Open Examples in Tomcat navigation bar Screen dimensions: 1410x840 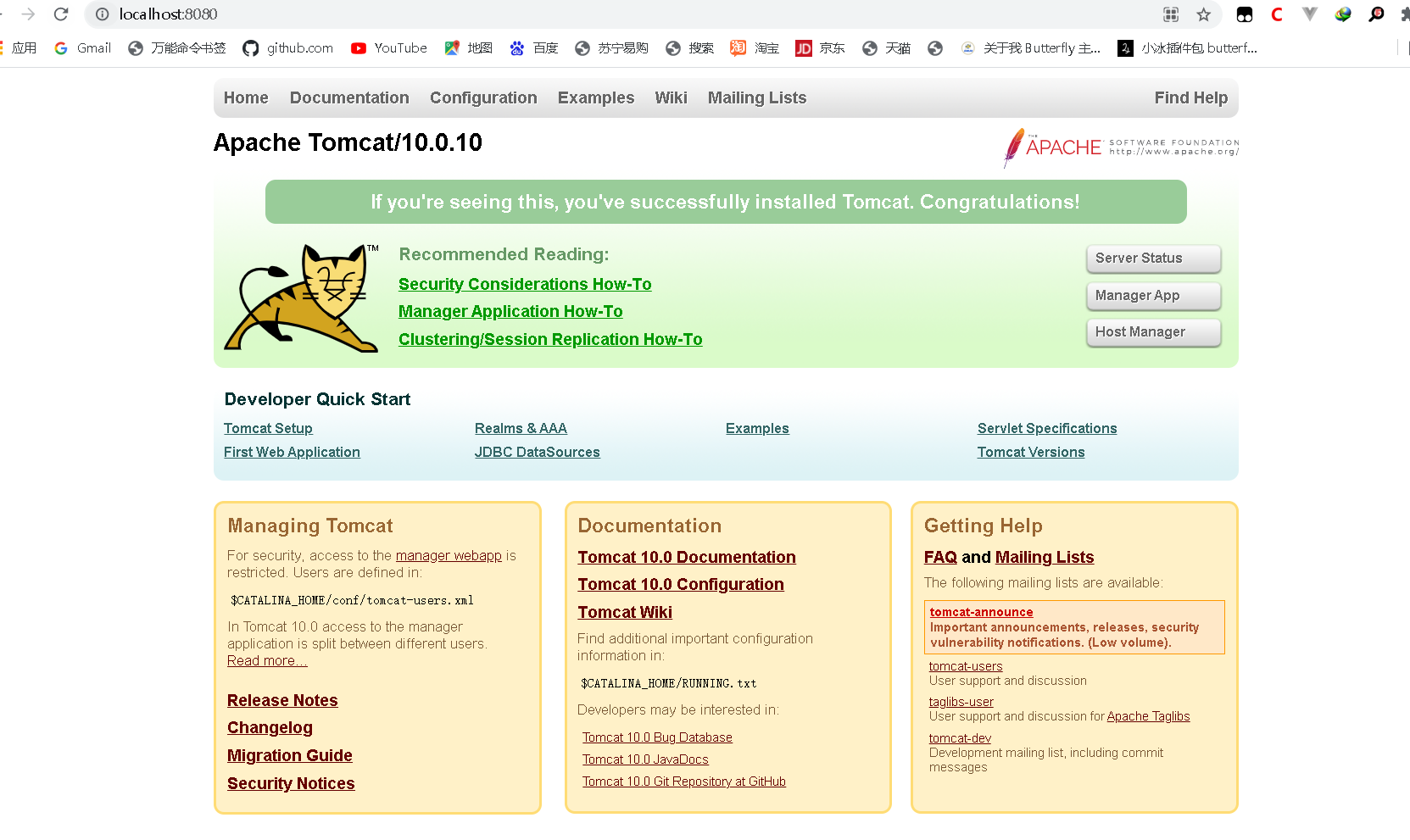(596, 97)
